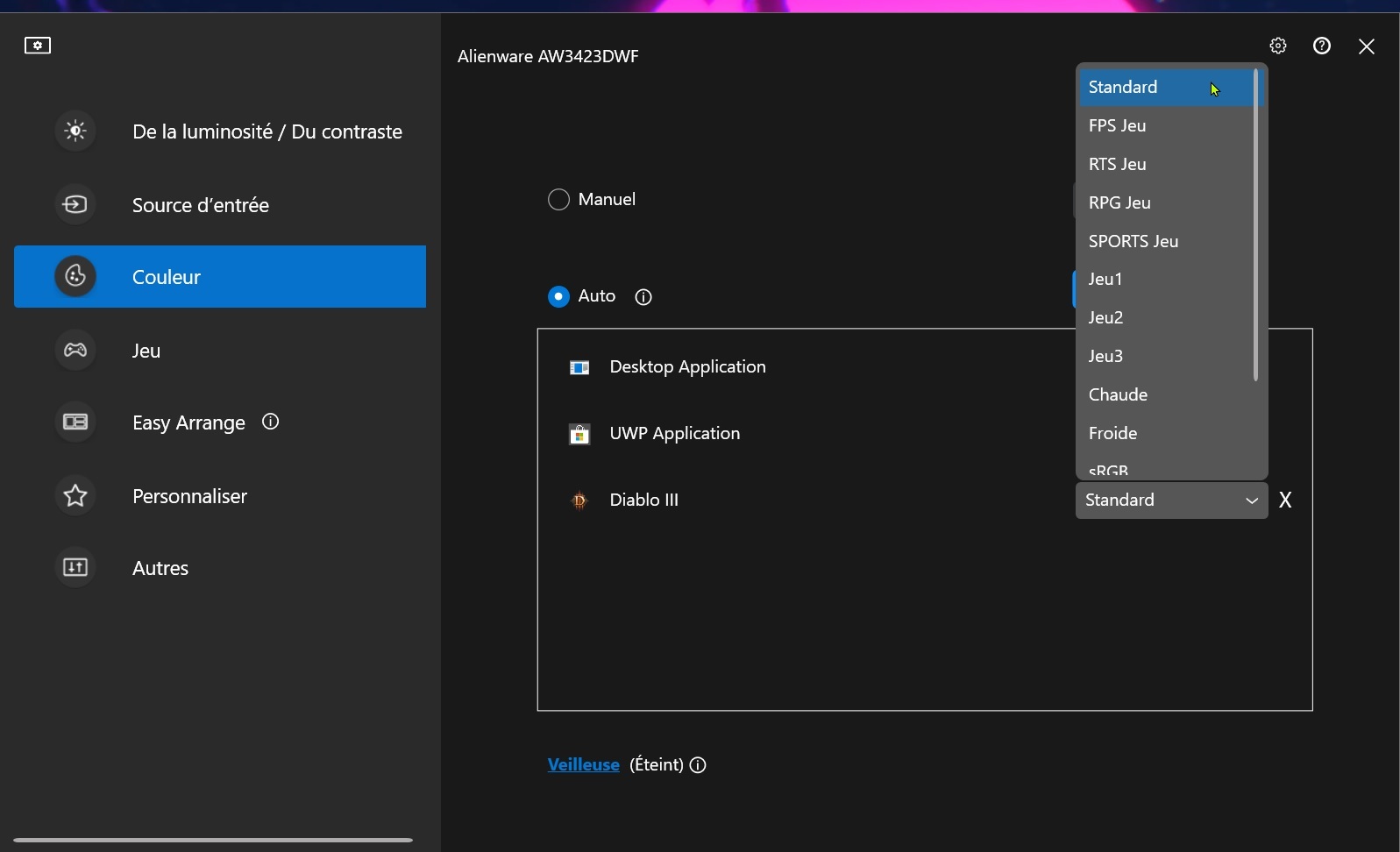Click the monitor settings icon at top left
The width and height of the screenshot is (1400, 852).
pyautogui.click(x=38, y=46)
